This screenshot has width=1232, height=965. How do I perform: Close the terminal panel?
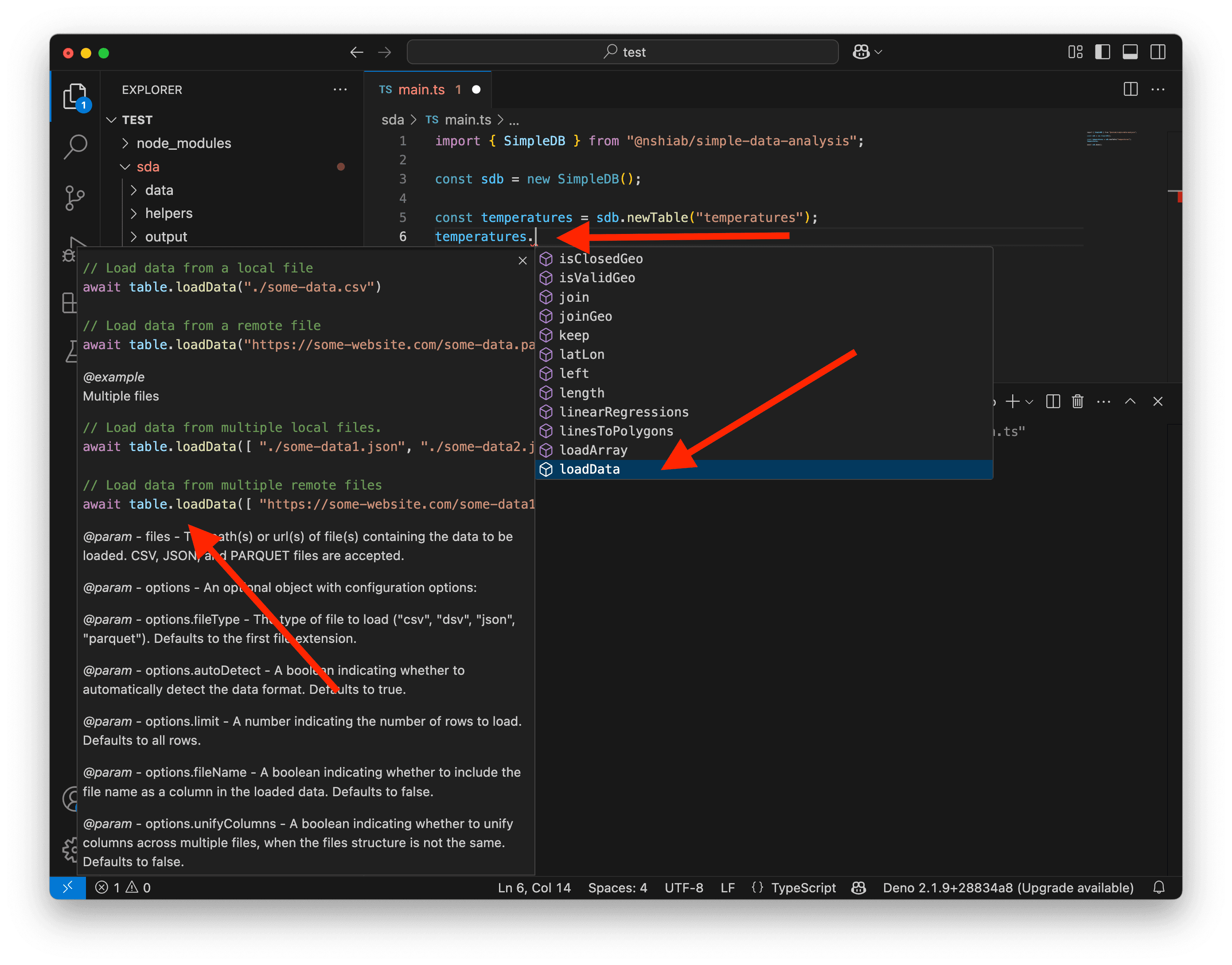click(x=1158, y=401)
